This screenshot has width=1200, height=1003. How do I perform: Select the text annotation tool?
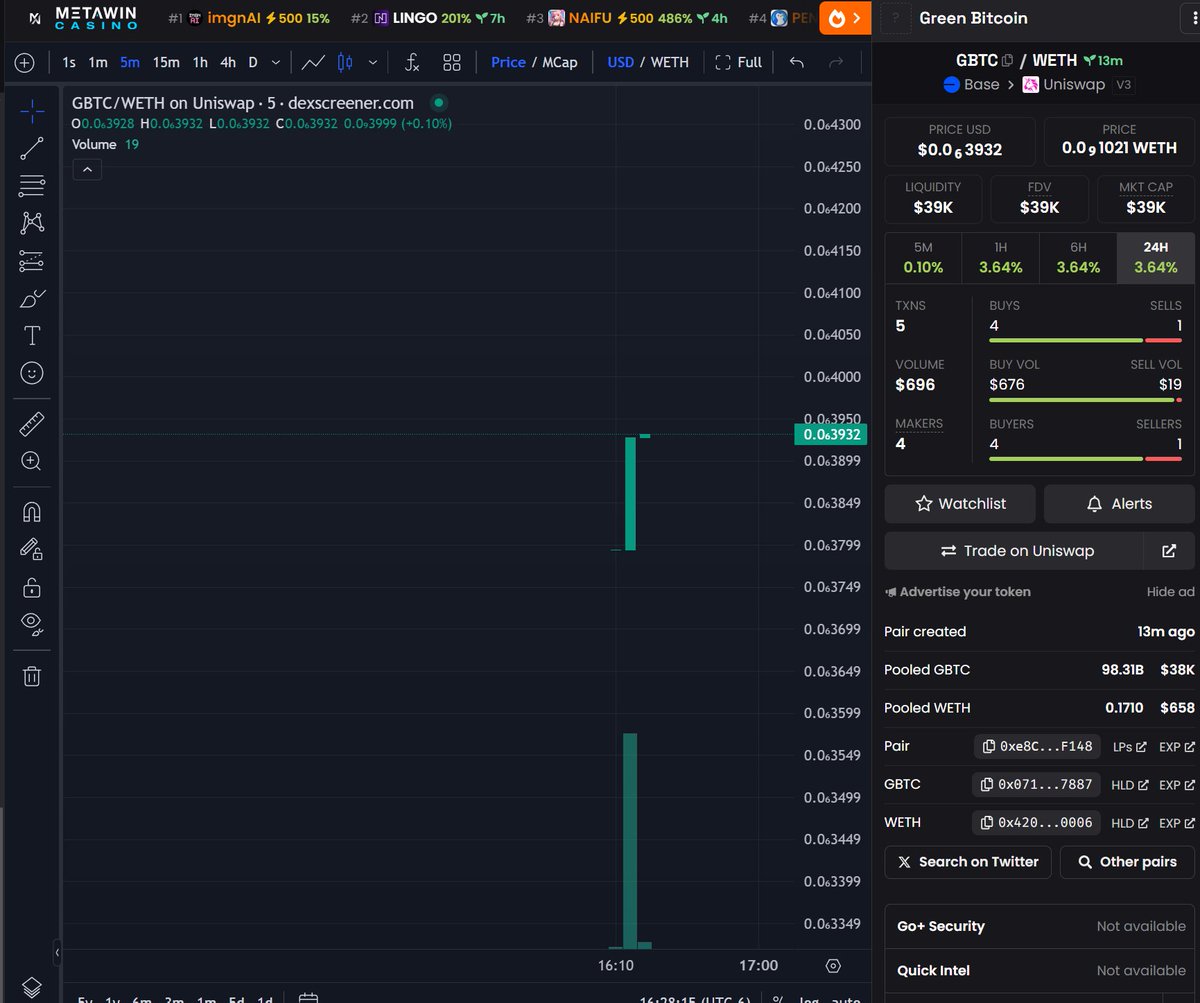[32, 336]
